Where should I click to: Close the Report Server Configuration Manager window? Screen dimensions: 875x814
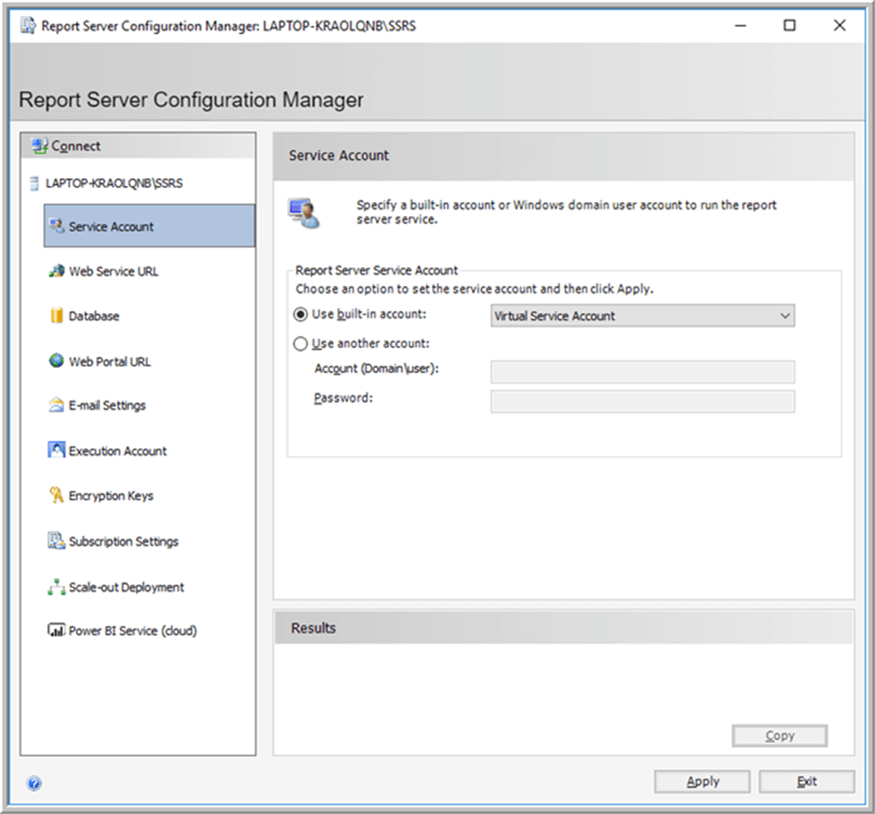click(x=839, y=26)
